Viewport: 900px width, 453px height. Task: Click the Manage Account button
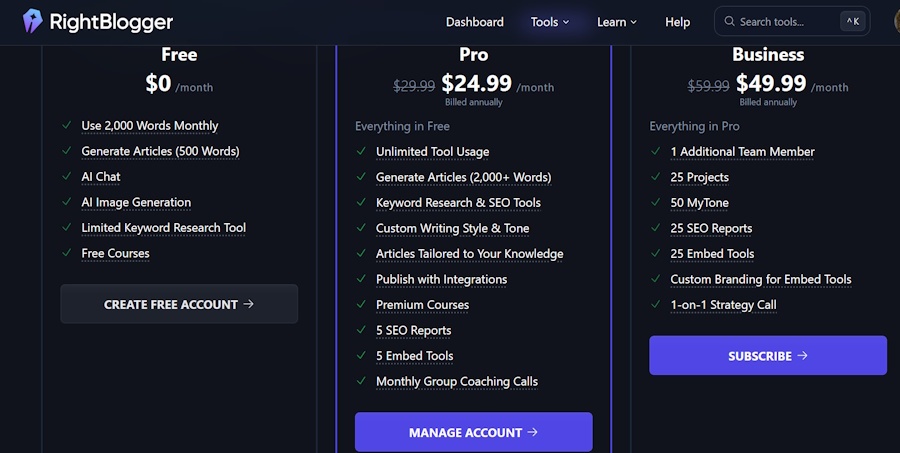click(473, 432)
